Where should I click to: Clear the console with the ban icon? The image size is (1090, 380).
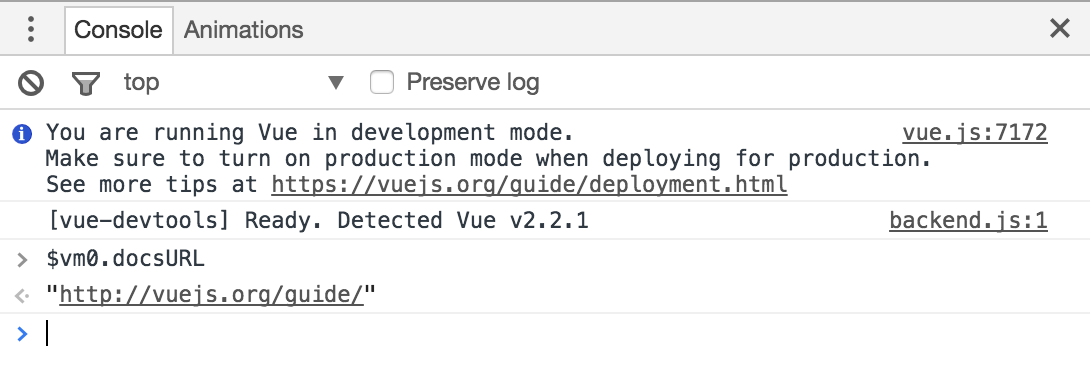pyautogui.click(x=31, y=83)
